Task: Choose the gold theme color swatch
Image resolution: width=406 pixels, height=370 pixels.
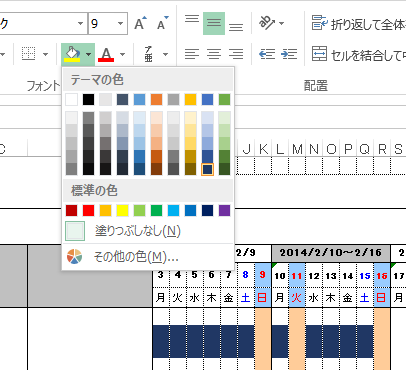Action: (190, 99)
